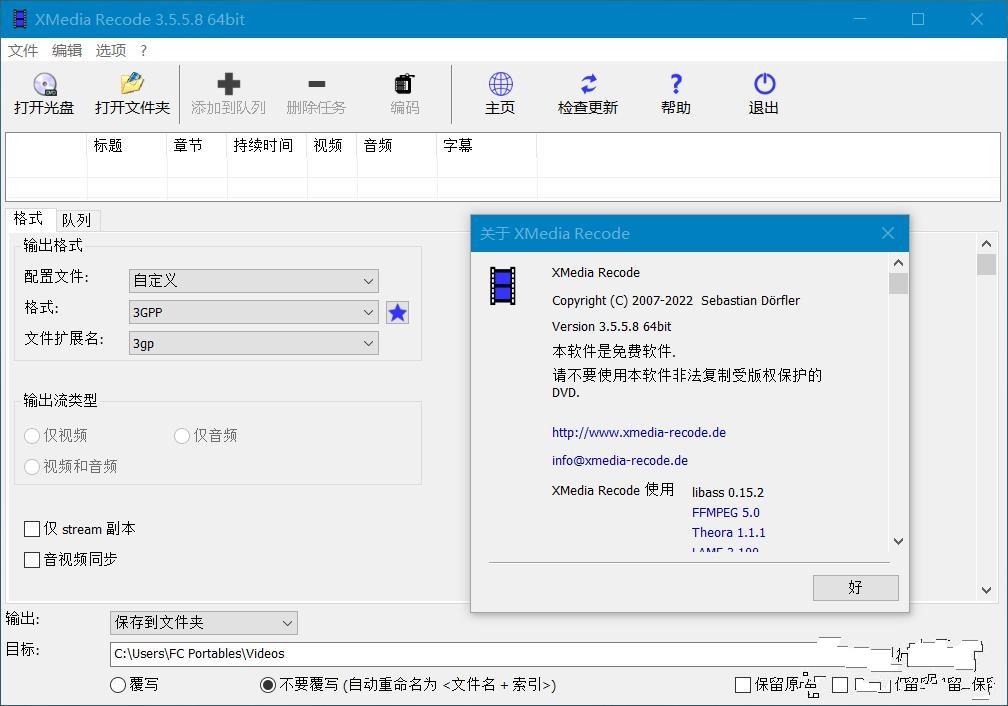Viewport: 1008px width, 706px height.
Task: Toggle the 音视频同步 checkbox
Action: [32, 560]
